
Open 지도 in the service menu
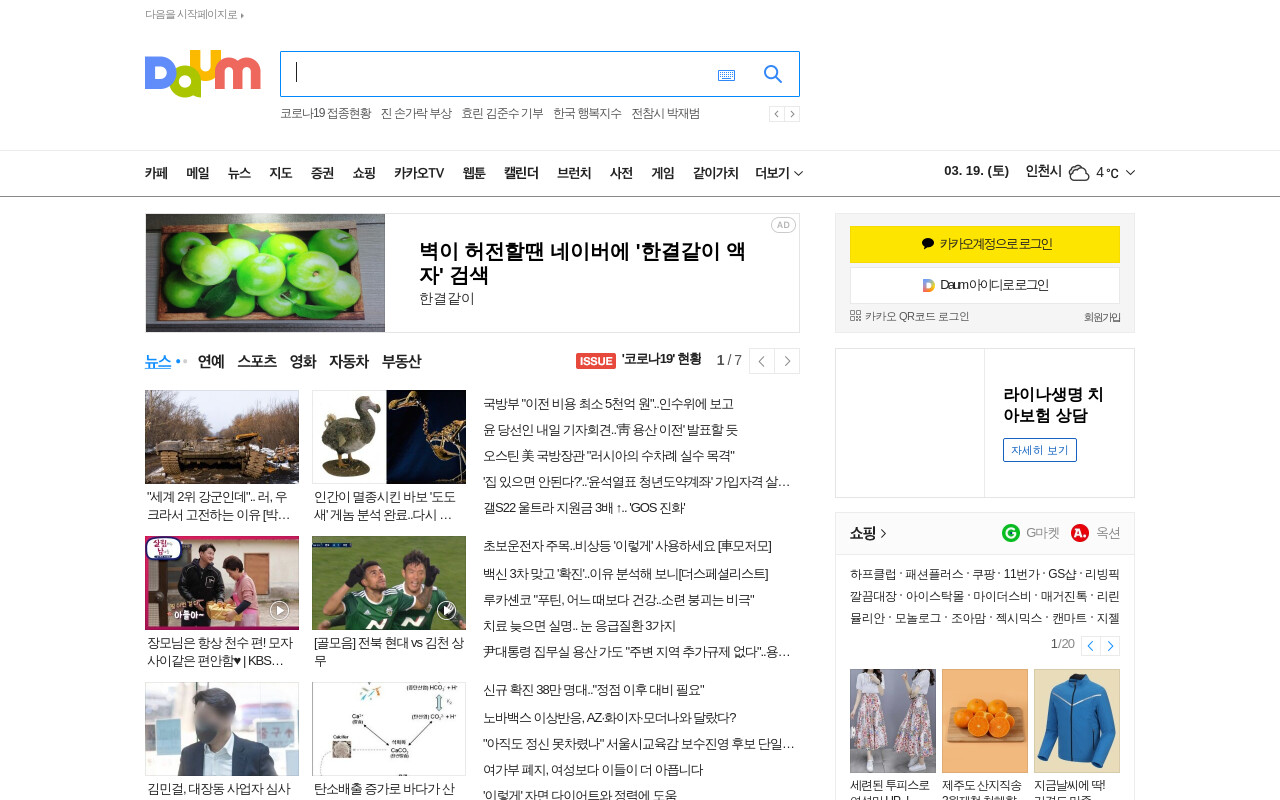coord(281,173)
